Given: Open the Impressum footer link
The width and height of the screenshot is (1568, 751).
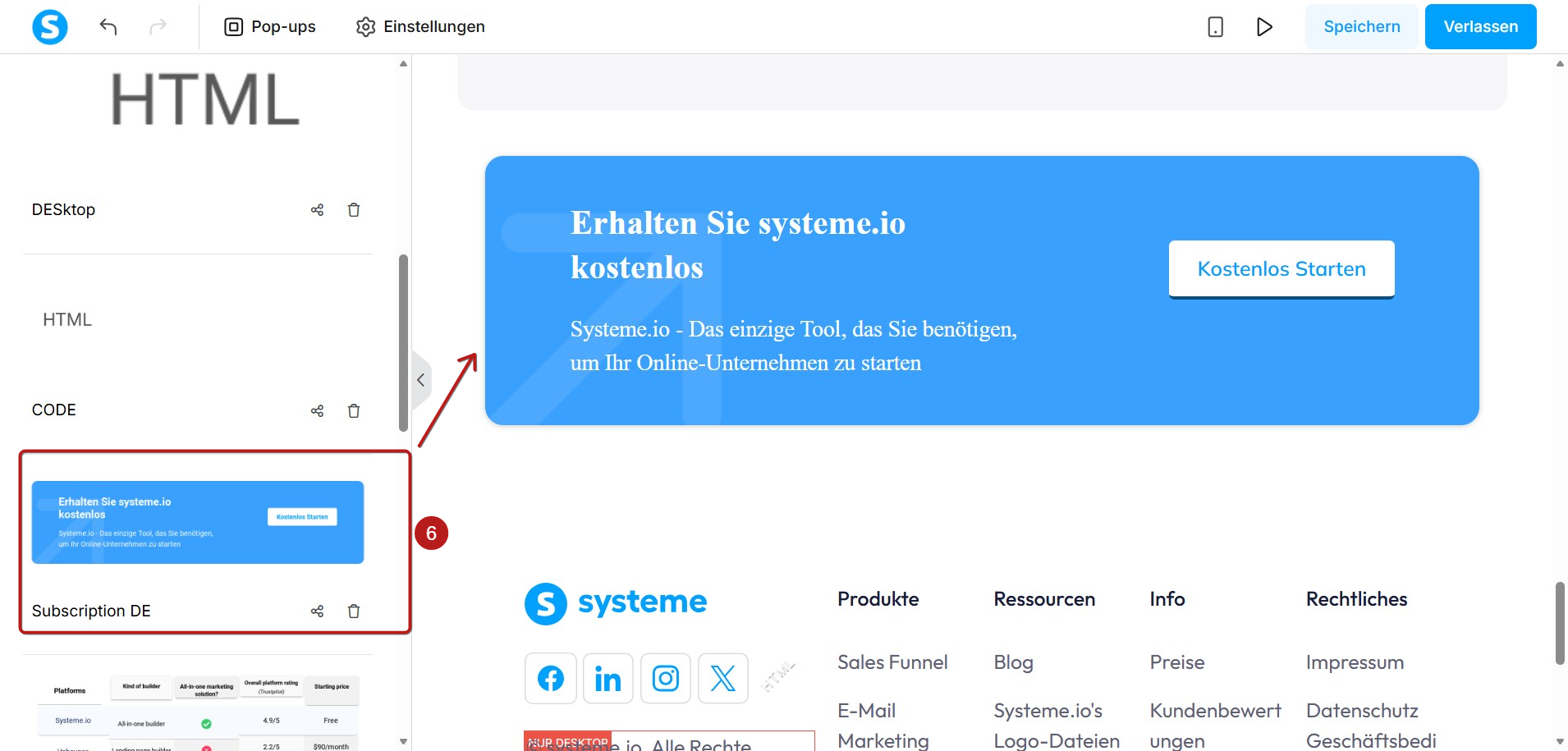Looking at the screenshot, I should tap(1355, 662).
